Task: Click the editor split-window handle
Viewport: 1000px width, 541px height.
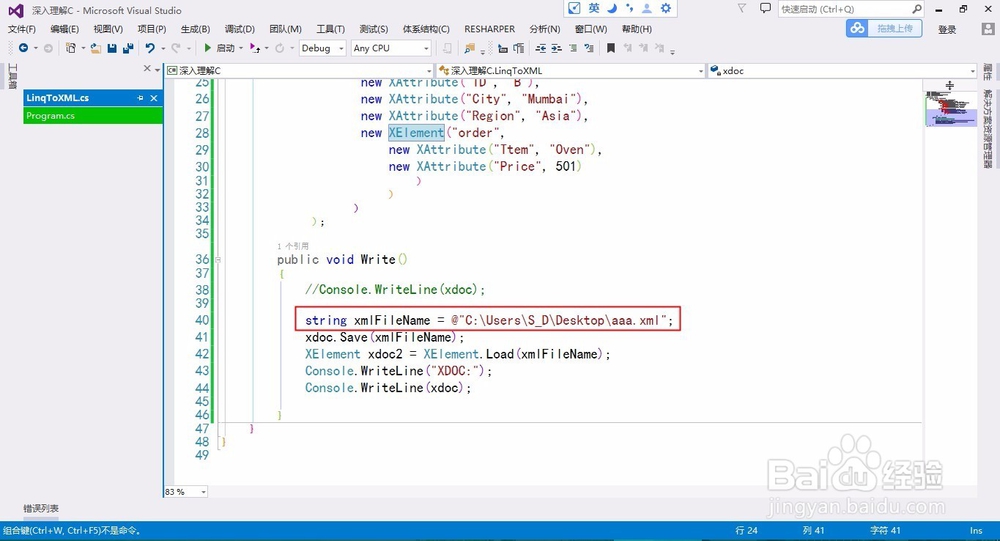Action: [x=950, y=85]
